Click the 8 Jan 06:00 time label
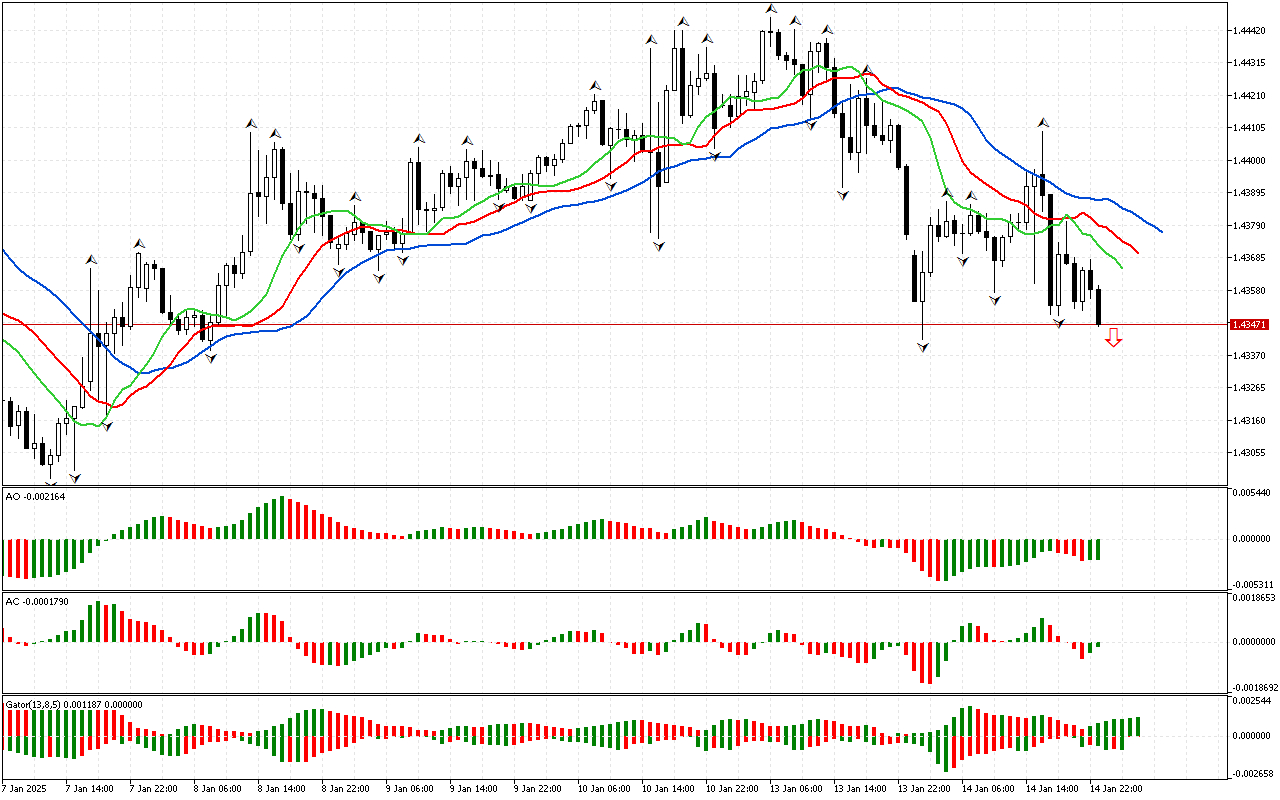Viewport: 1280px width, 800px height. (x=217, y=789)
